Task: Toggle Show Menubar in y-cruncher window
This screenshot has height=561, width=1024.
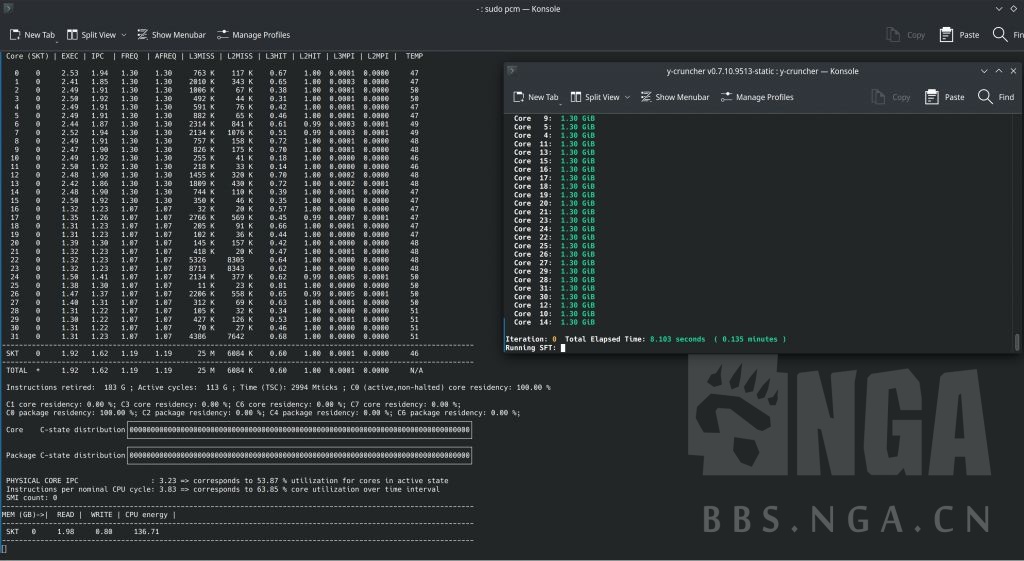Action: tap(646, 97)
